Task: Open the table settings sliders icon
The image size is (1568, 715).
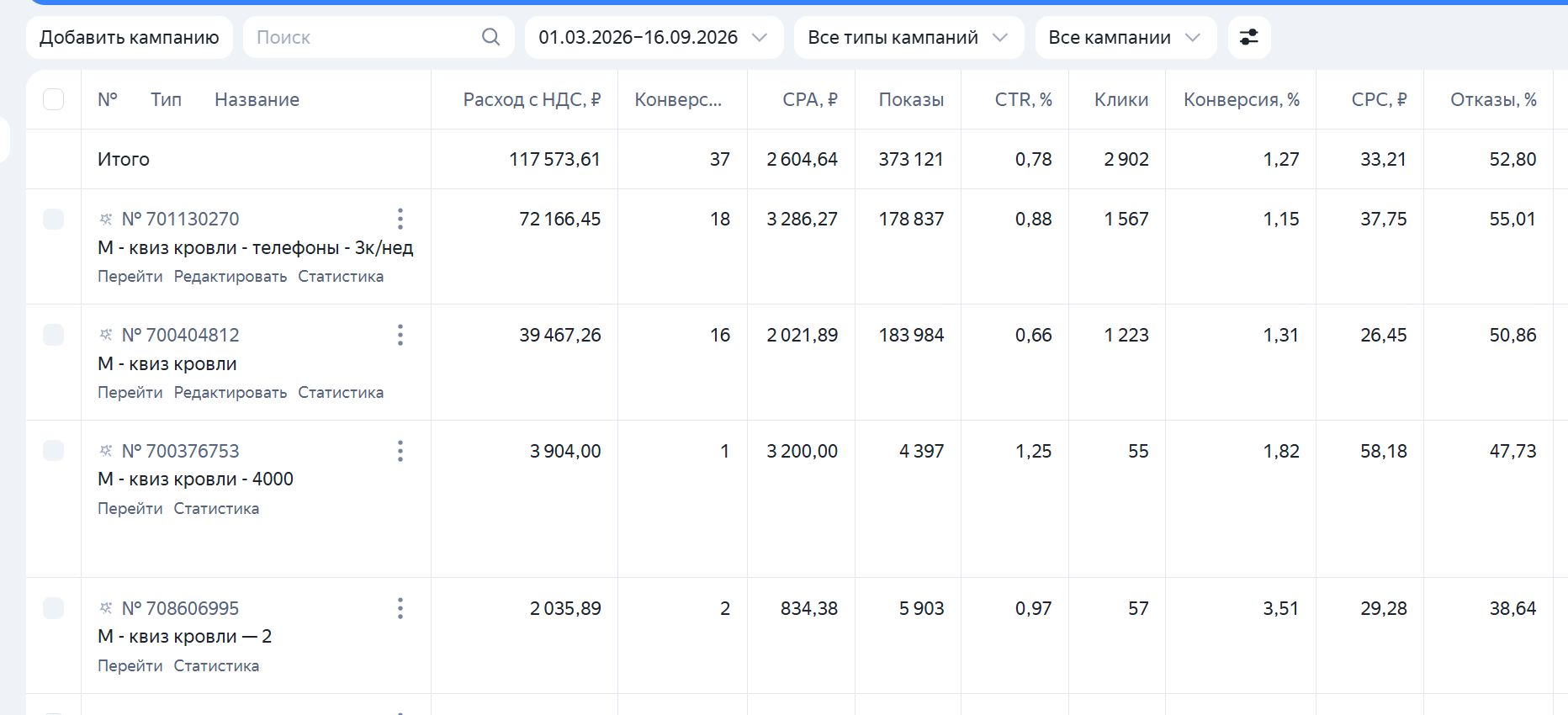Action: (x=1249, y=37)
